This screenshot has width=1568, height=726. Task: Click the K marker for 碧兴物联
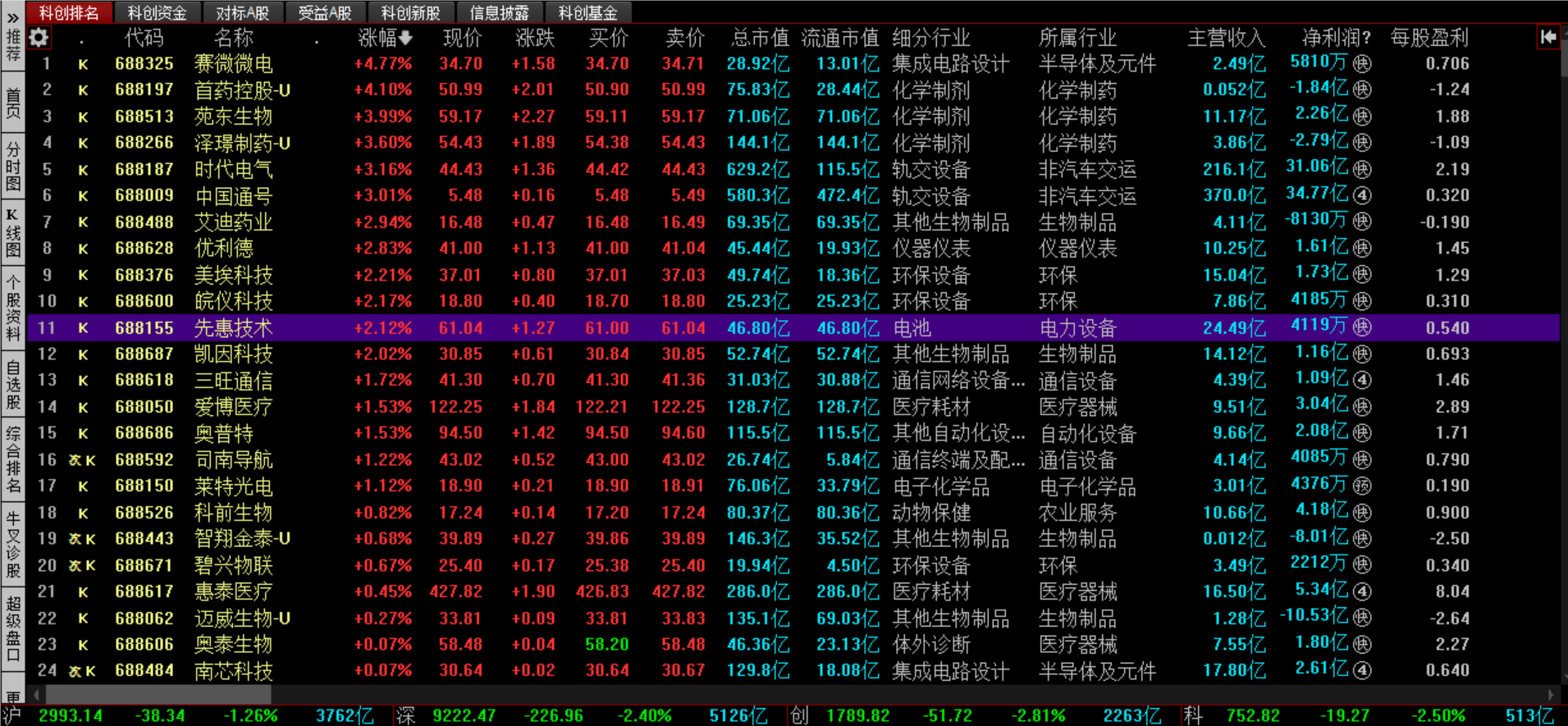(90, 566)
